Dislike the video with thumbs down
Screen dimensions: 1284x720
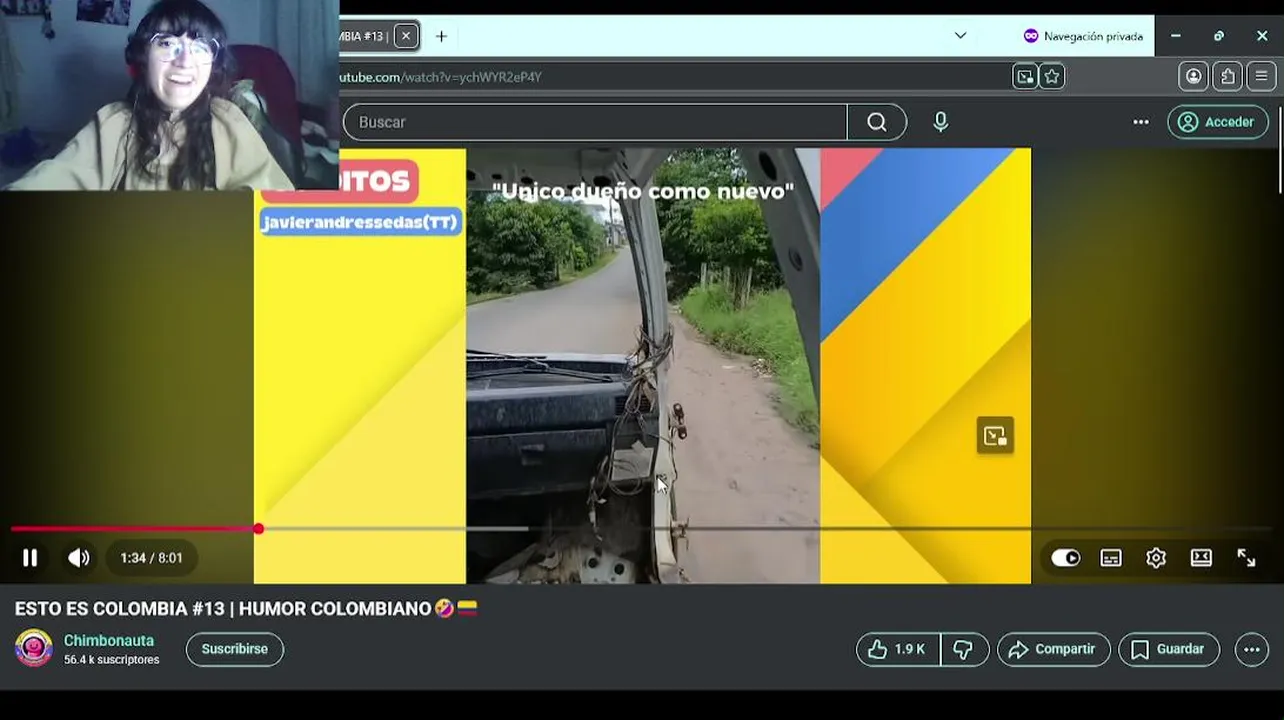point(964,649)
